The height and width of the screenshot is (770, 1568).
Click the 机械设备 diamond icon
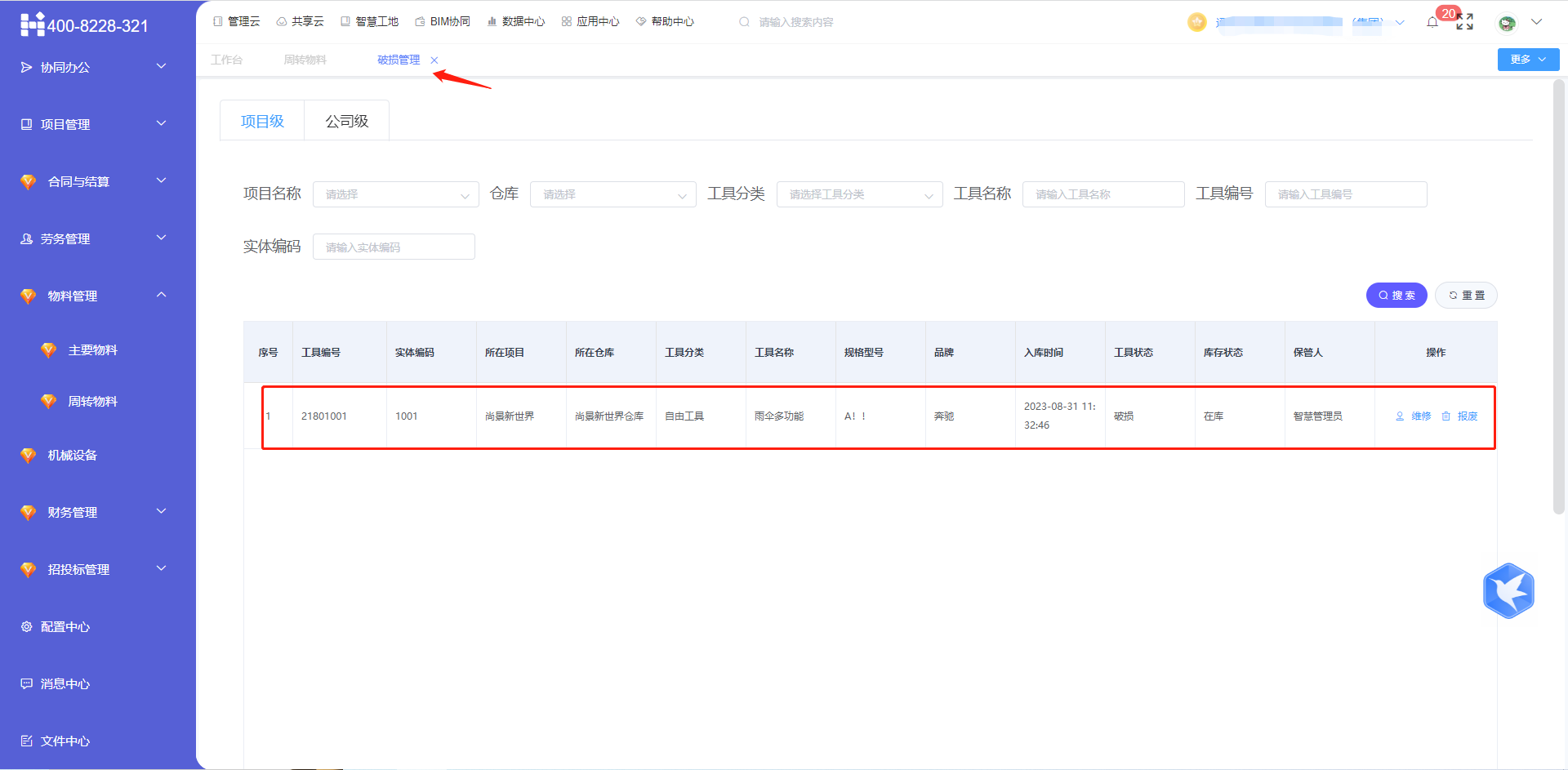pos(29,456)
